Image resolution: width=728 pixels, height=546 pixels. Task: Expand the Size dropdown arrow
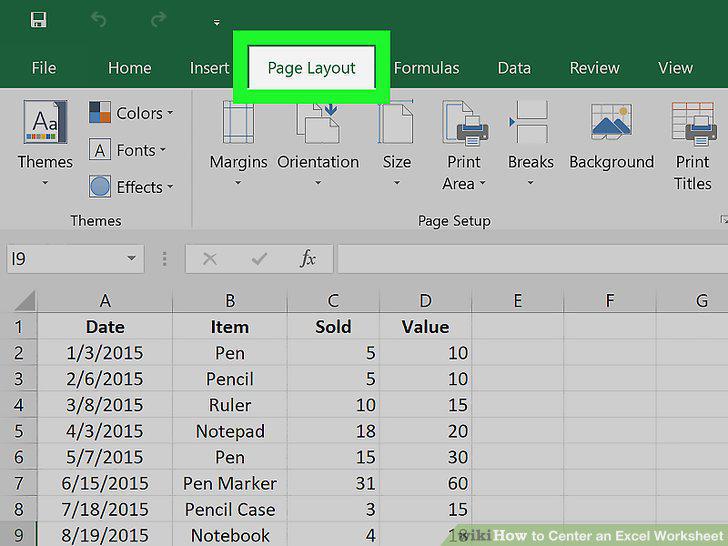pos(396,183)
